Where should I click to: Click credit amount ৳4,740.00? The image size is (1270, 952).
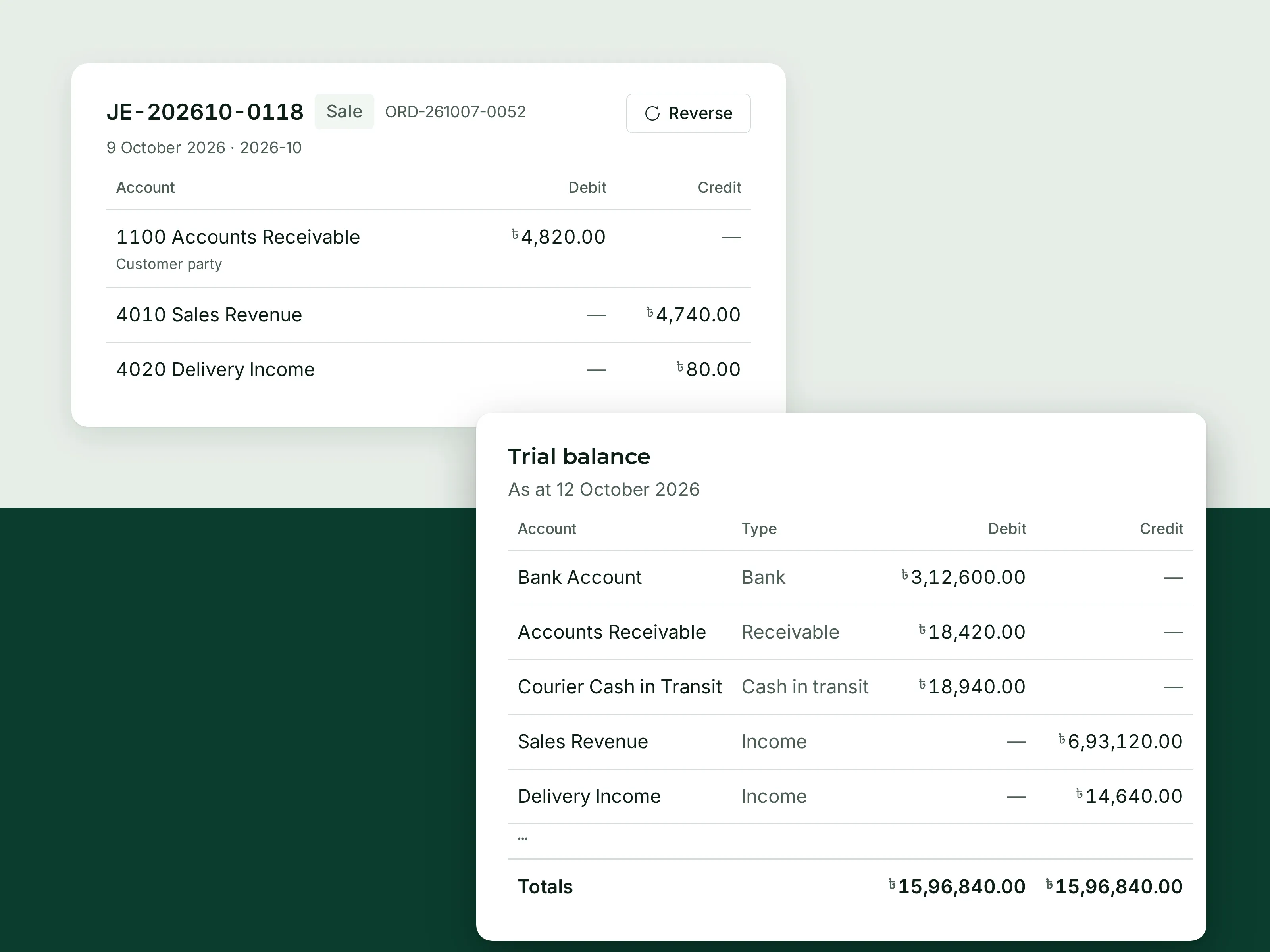pyautogui.click(x=693, y=315)
